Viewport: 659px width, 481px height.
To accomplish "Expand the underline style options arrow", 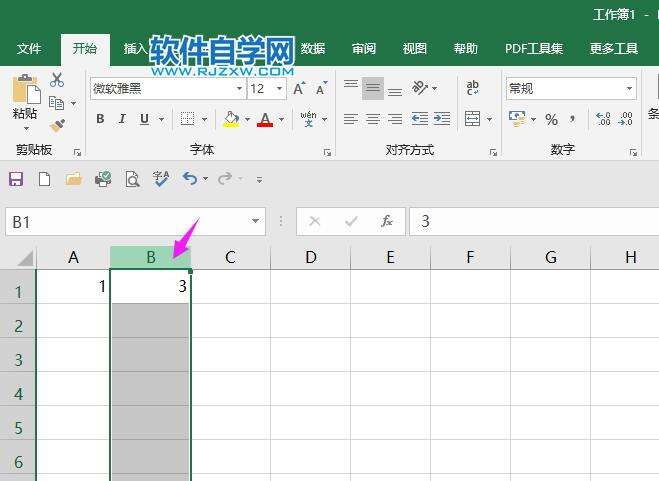I will 161,119.
